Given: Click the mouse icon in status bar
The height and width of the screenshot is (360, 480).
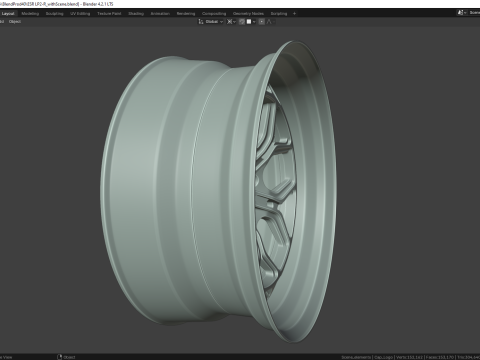Looking at the screenshot, I should pos(60,357).
